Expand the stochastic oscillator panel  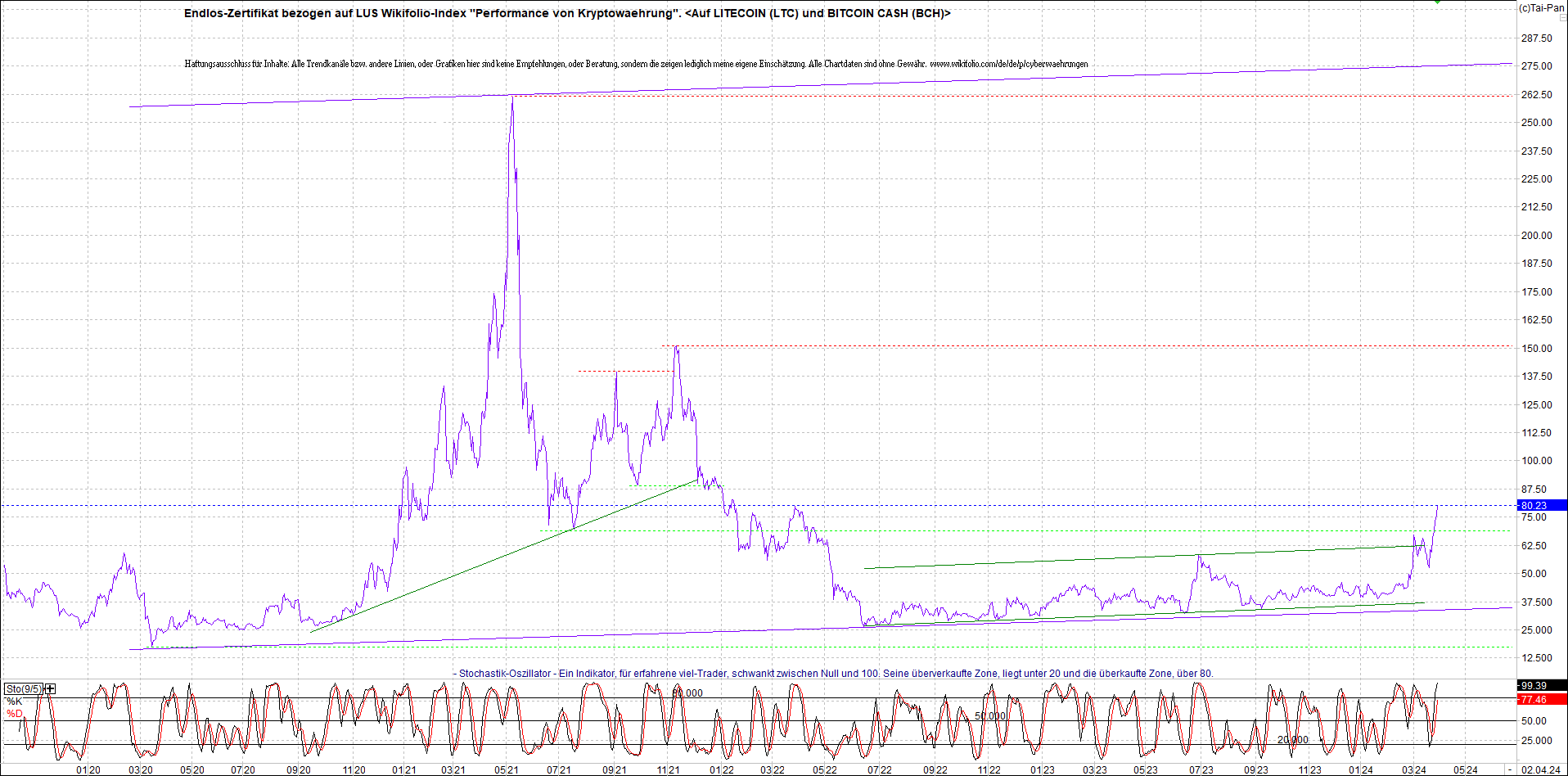(x=50, y=689)
